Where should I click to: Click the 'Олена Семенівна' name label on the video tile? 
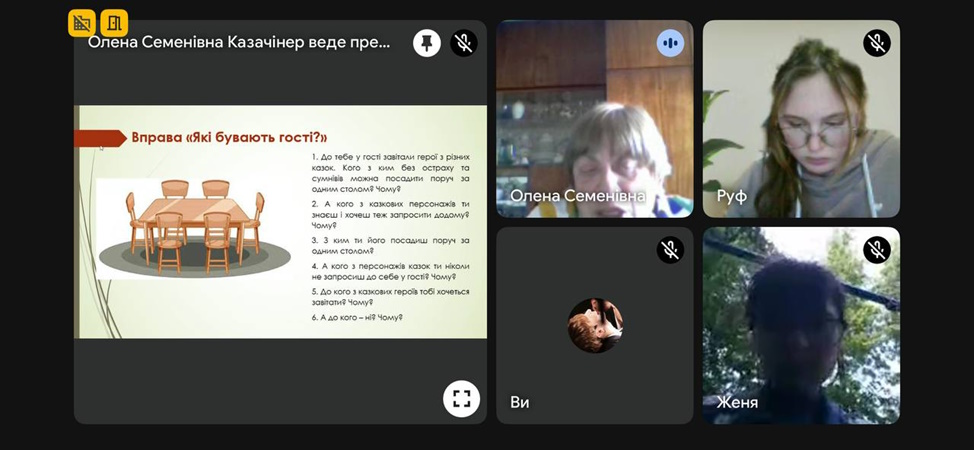[577, 196]
